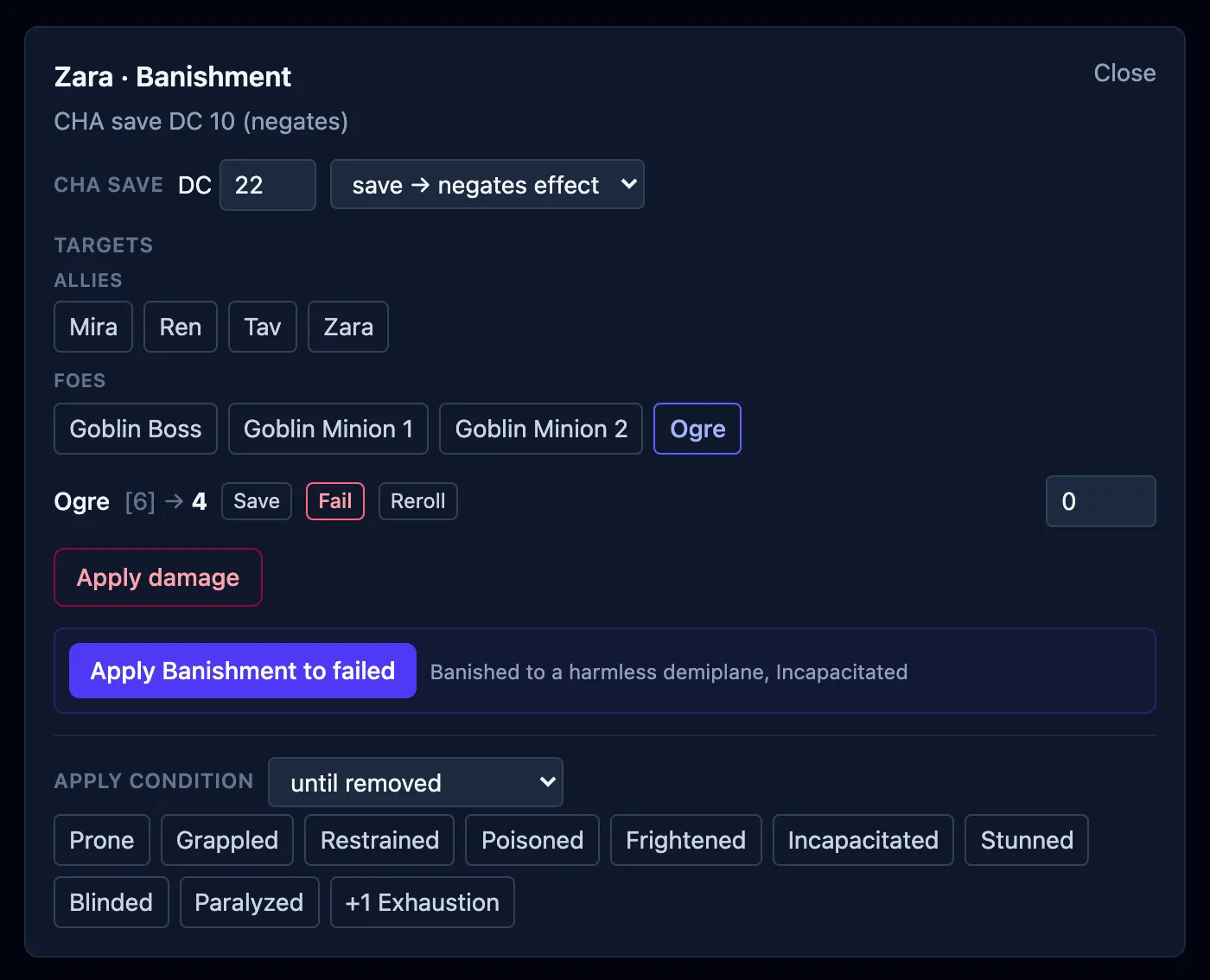
Task: Toggle Ren as a target
Action: [181, 327]
